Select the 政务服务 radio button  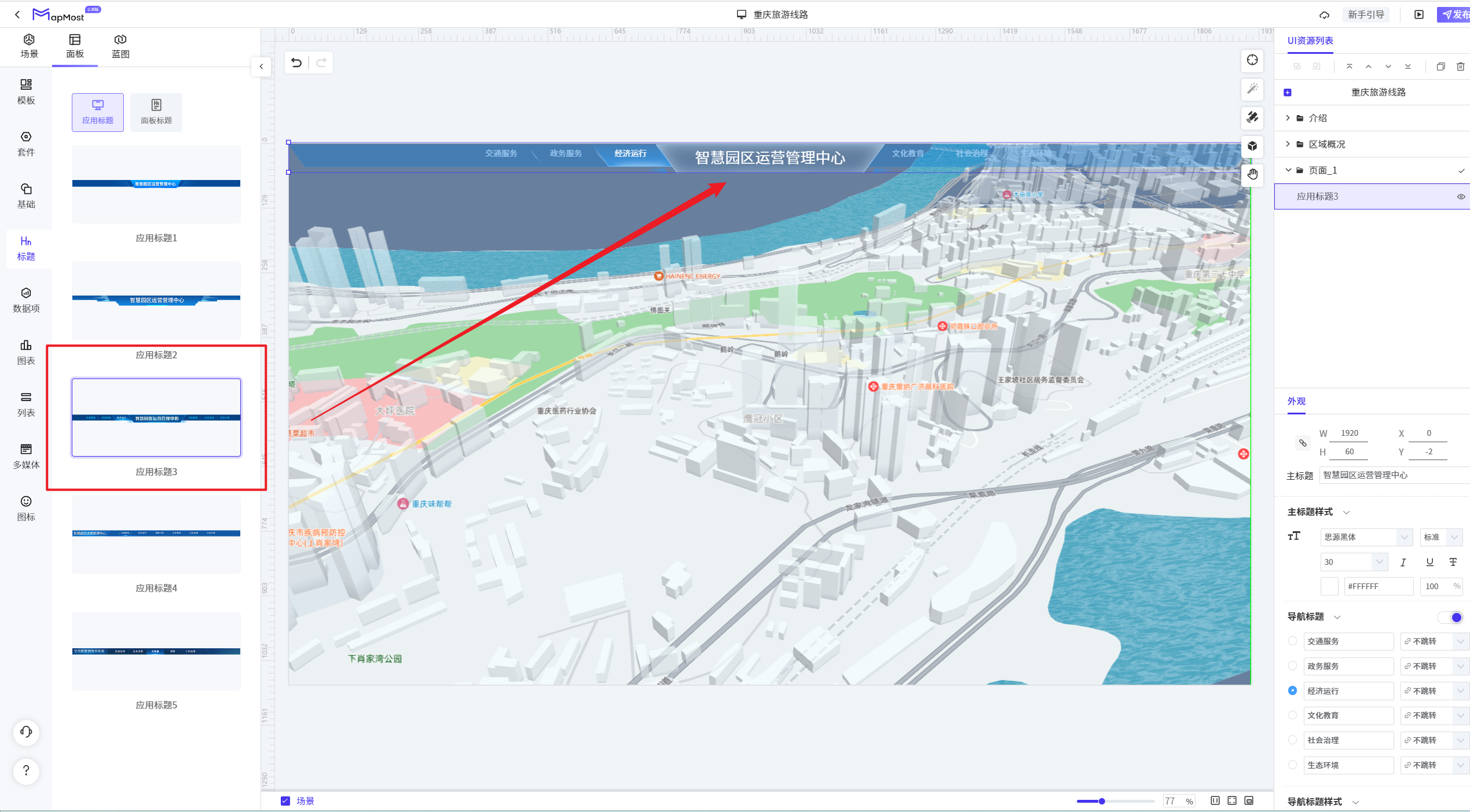point(1292,666)
